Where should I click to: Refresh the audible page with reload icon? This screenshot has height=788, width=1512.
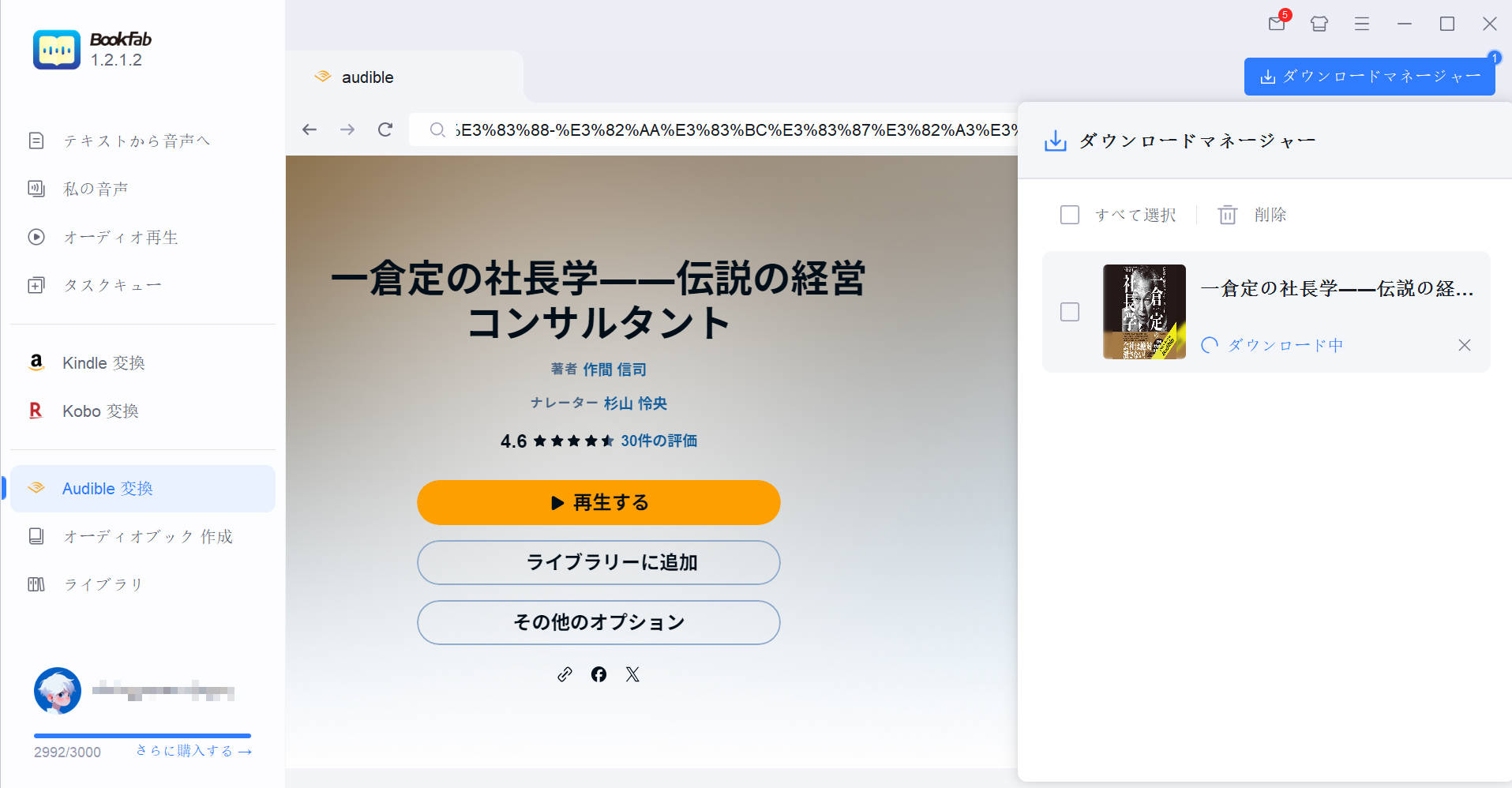tap(385, 129)
